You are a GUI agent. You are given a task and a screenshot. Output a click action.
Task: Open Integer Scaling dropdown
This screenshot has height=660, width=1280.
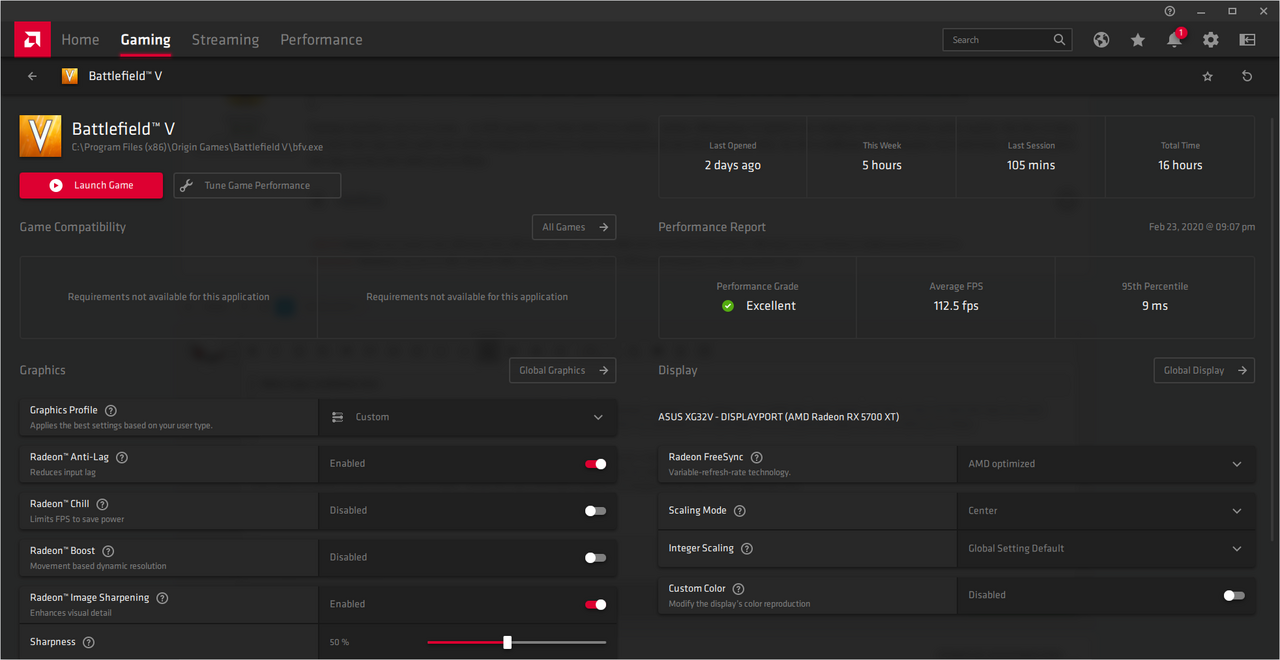1105,548
